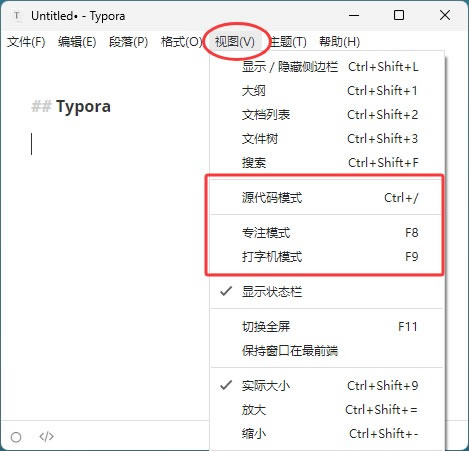The width and height of the screenshot is (469, 451).
Task: Choose 打字机模式 from the menu
Action: [327, 257]
